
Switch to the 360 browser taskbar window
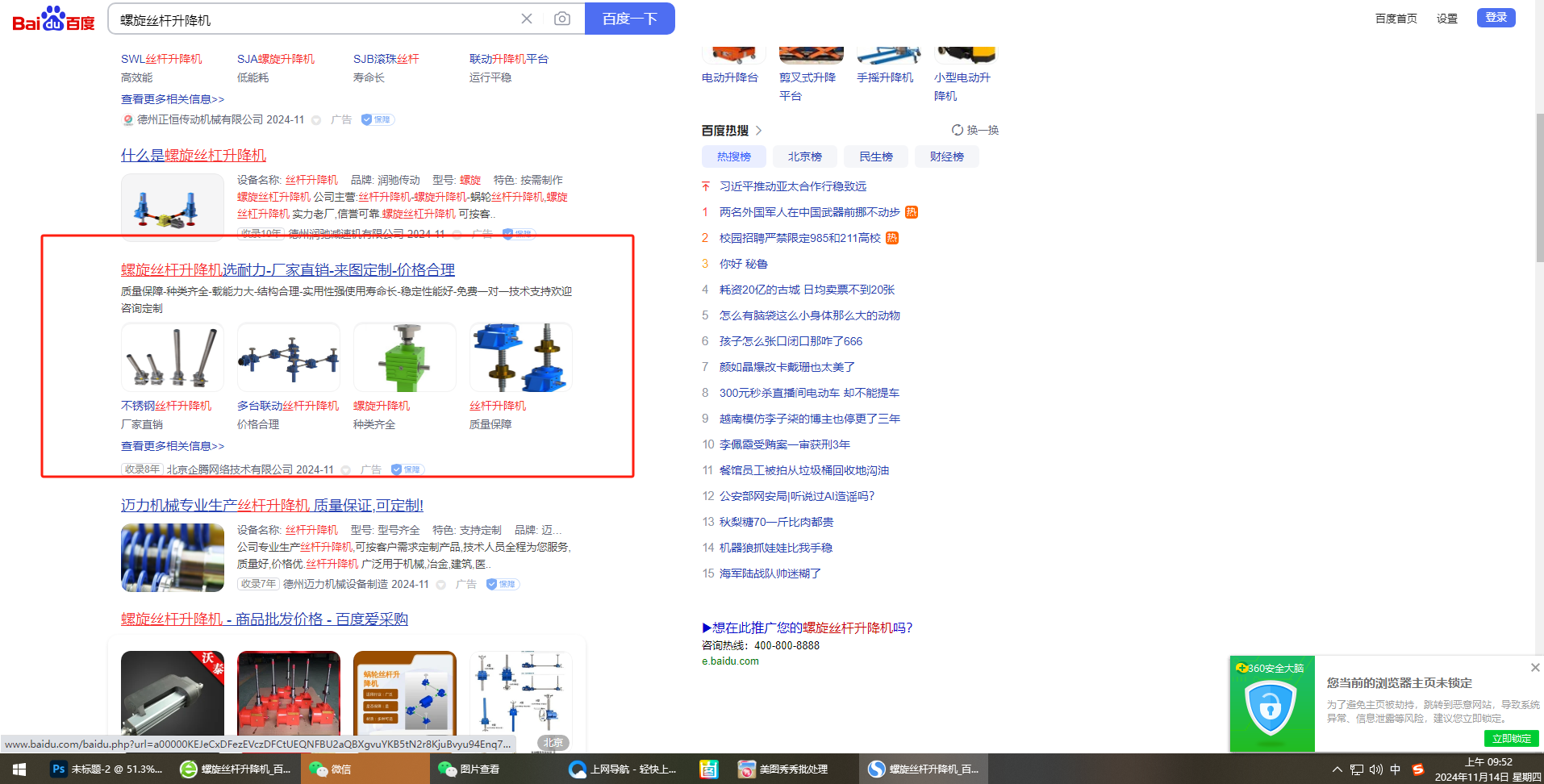(236, 769)
